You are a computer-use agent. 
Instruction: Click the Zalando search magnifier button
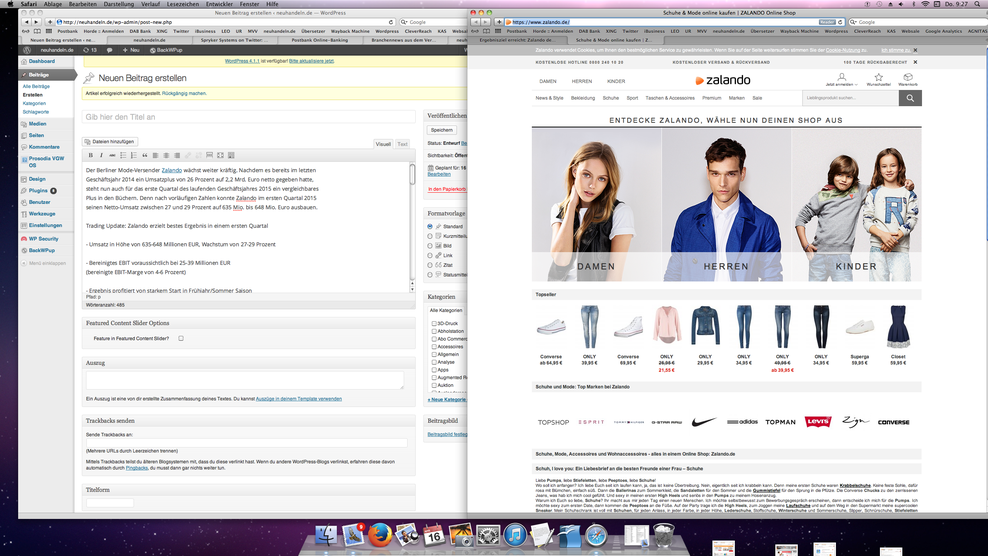910,98
